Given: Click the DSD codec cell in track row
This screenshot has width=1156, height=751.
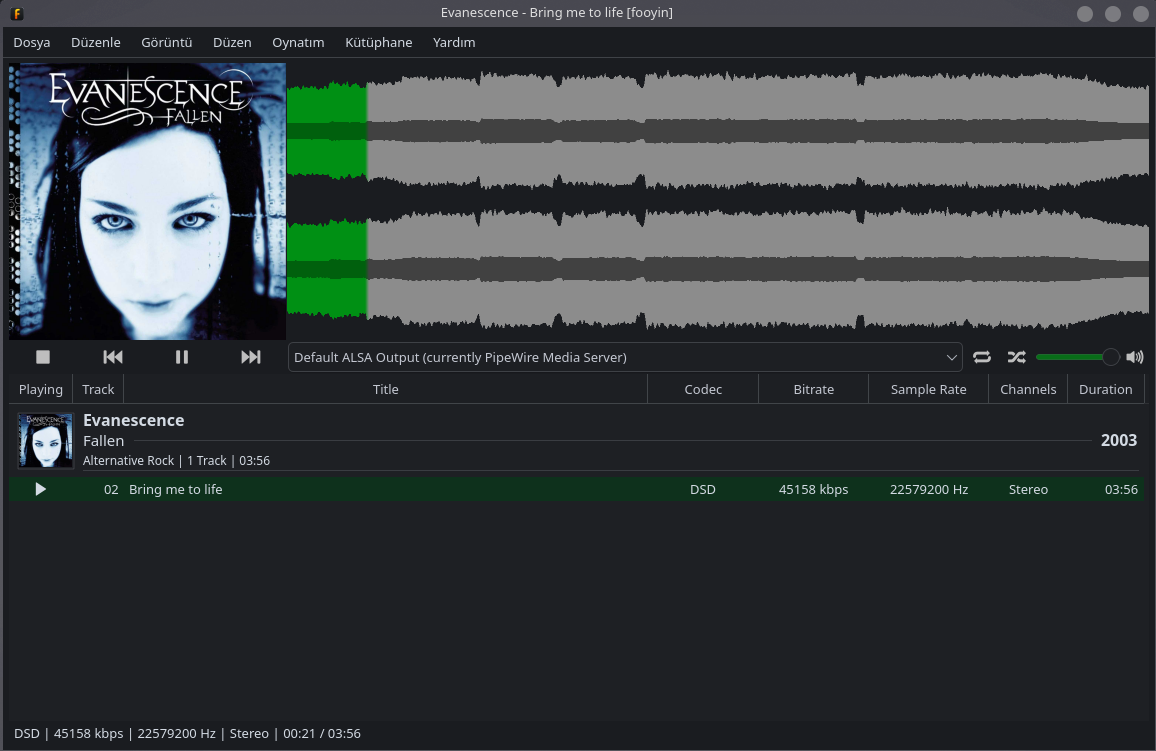Looking at the screenshot, I should point(703,489).
